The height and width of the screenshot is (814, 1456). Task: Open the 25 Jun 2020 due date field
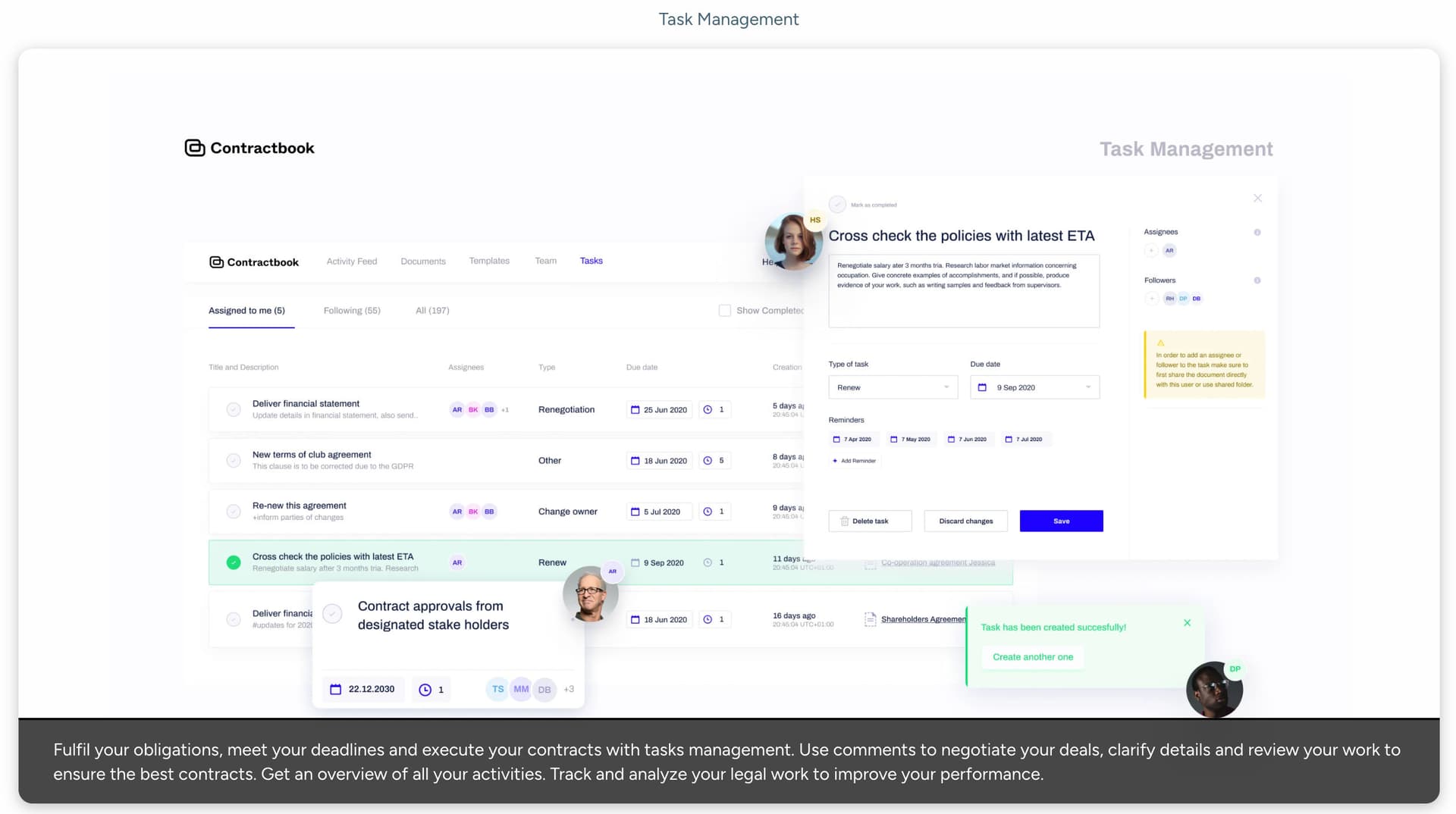pyautogui.click(x=659, y=409)
